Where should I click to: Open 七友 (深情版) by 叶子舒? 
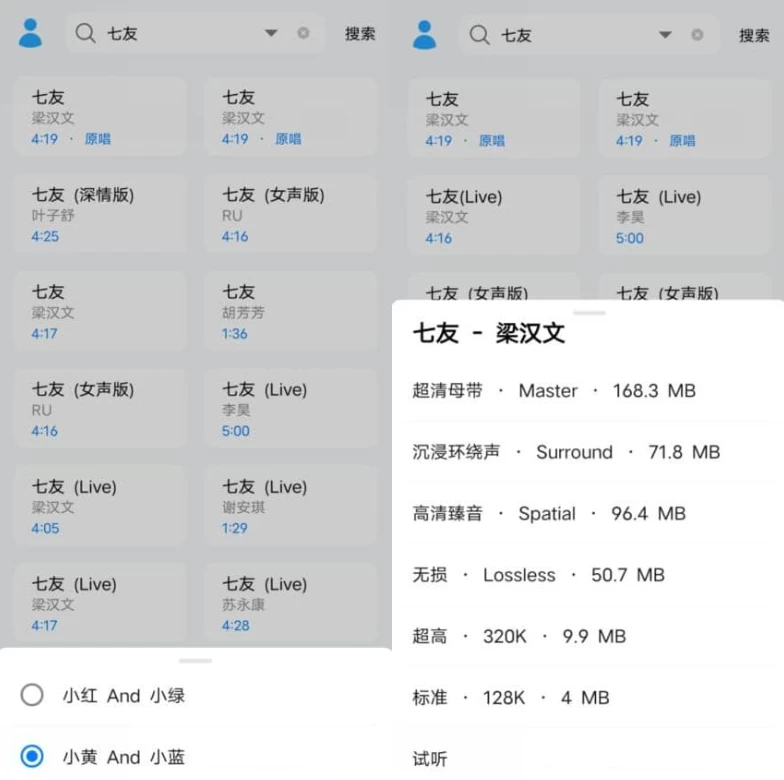point(100,214)
